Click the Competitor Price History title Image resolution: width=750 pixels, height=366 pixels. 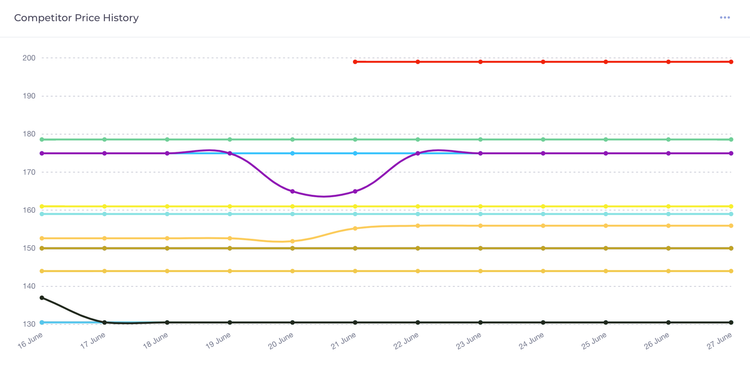(77, 18)
